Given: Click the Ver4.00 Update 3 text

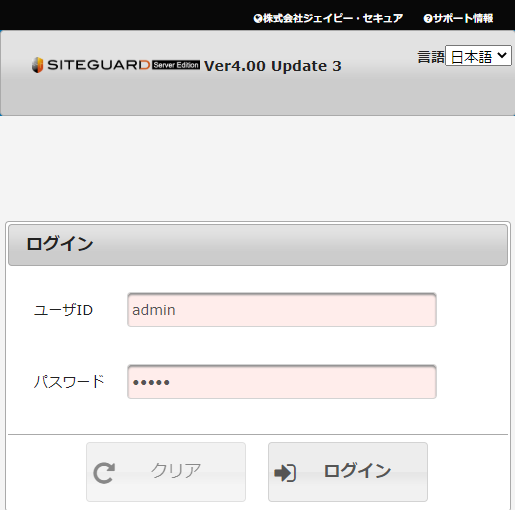Looking at the screenshot, I should 273,66.
